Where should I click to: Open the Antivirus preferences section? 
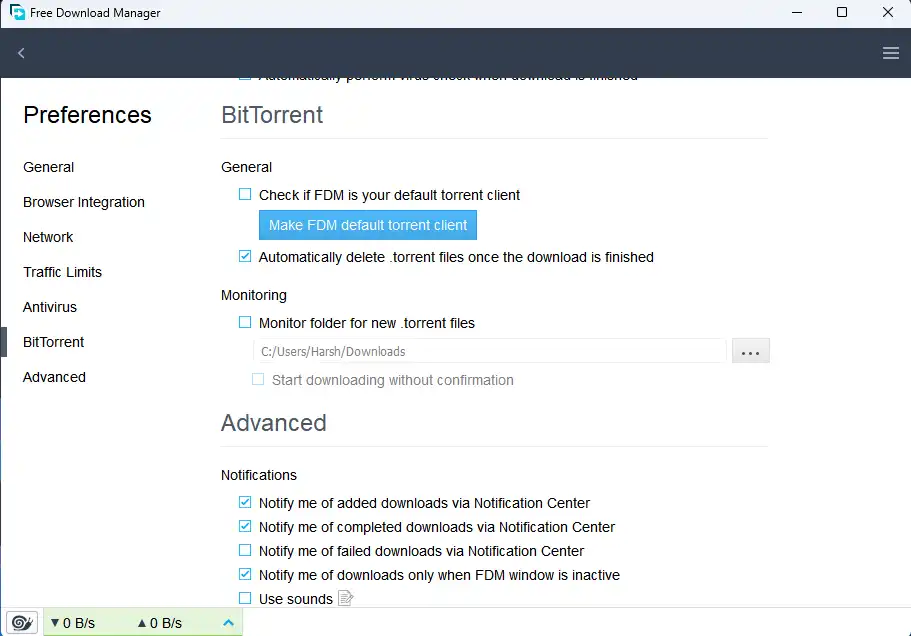[x=49, y=307]
